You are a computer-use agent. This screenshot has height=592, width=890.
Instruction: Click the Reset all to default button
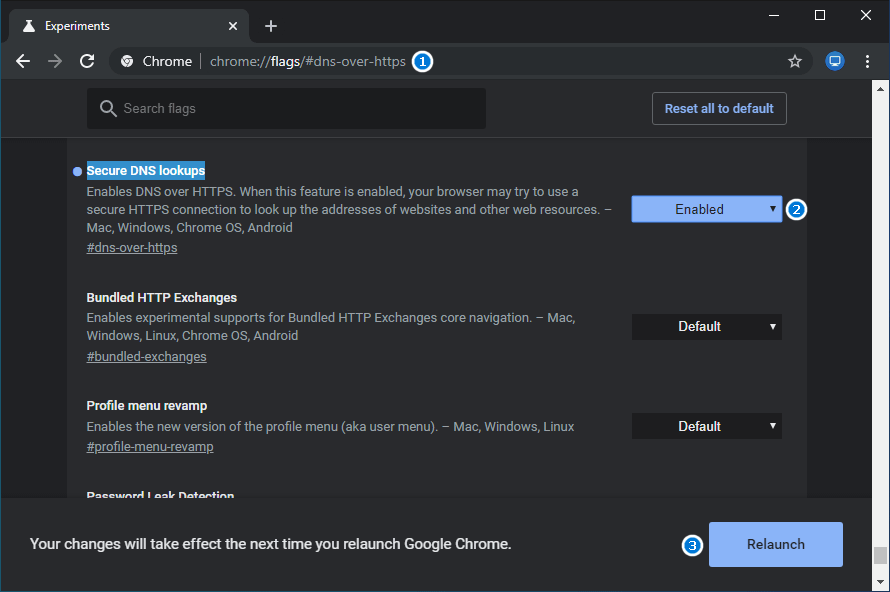tap(719, 108)
